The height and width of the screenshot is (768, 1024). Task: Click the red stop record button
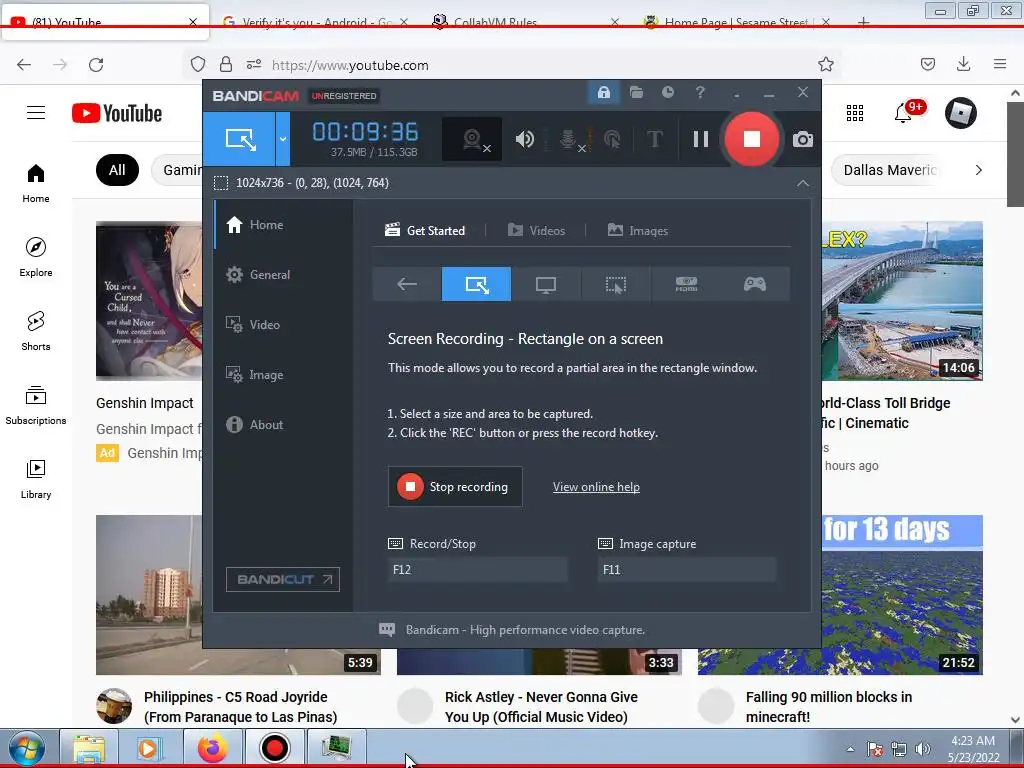(752, 139)
